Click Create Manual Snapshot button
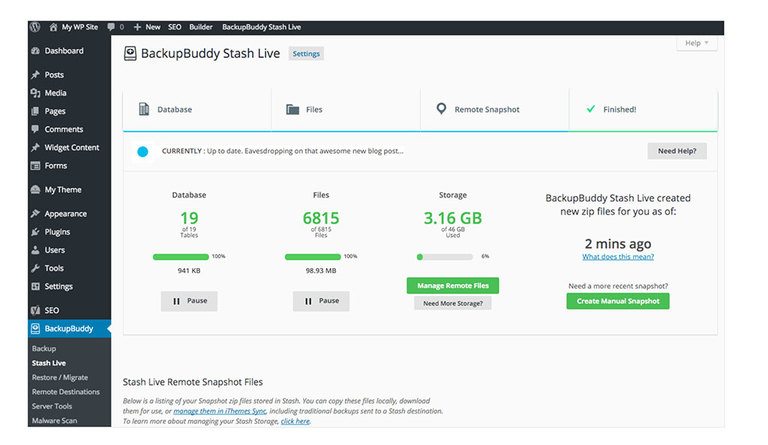 click(618, 301)
